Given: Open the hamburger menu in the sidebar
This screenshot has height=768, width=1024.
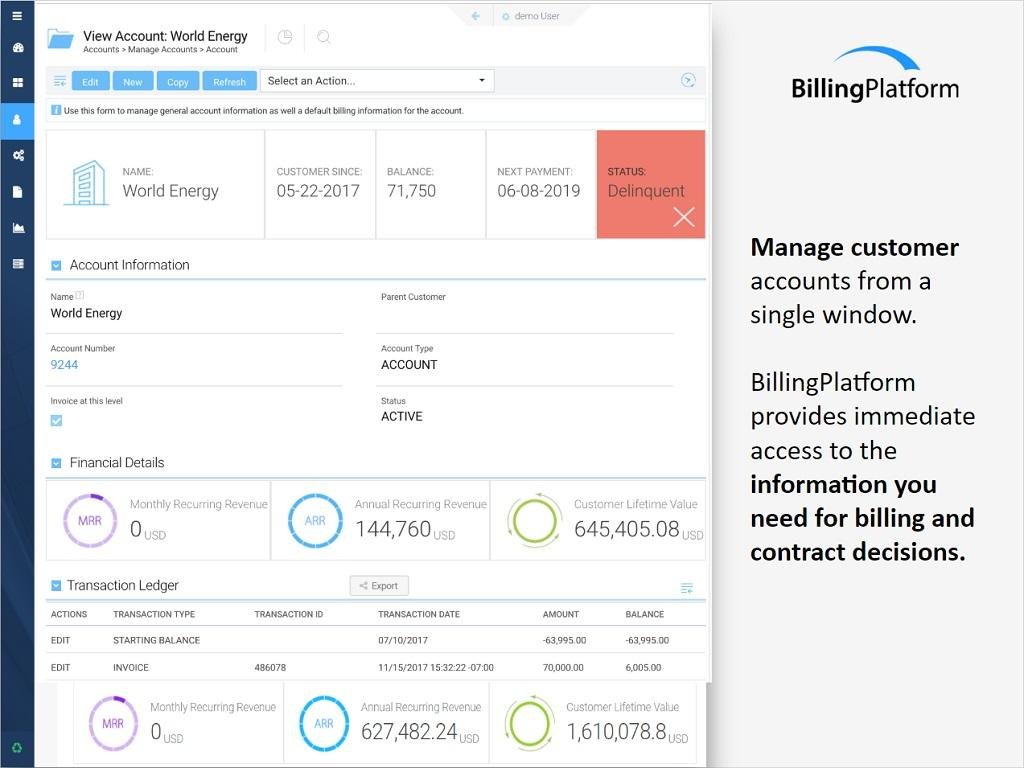Looking at the screenshot, I should 18,15.
